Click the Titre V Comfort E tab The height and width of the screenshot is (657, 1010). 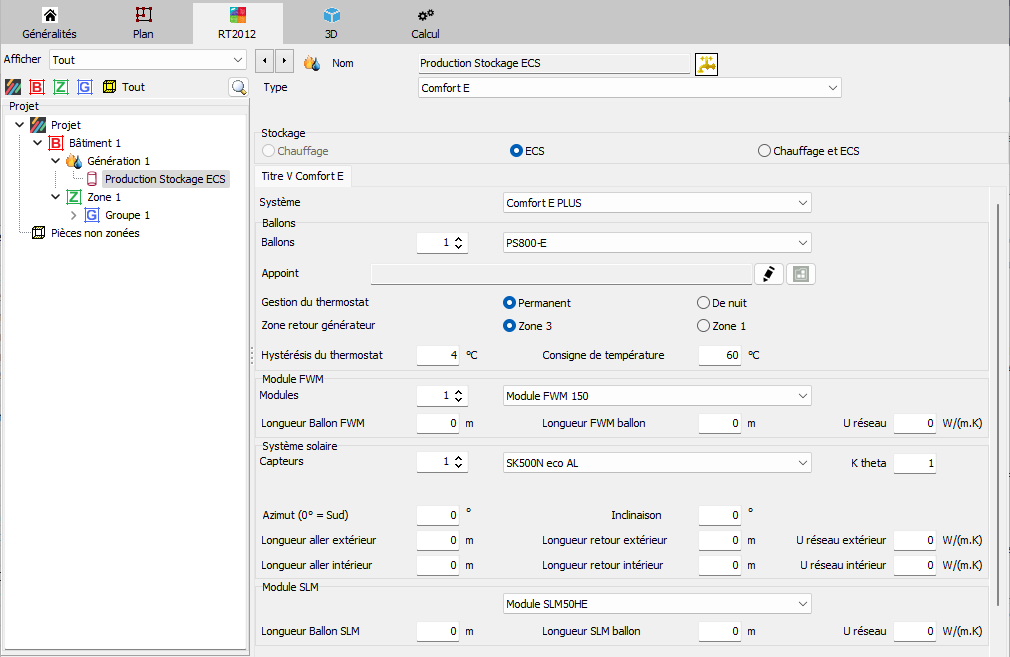(303, 176)
